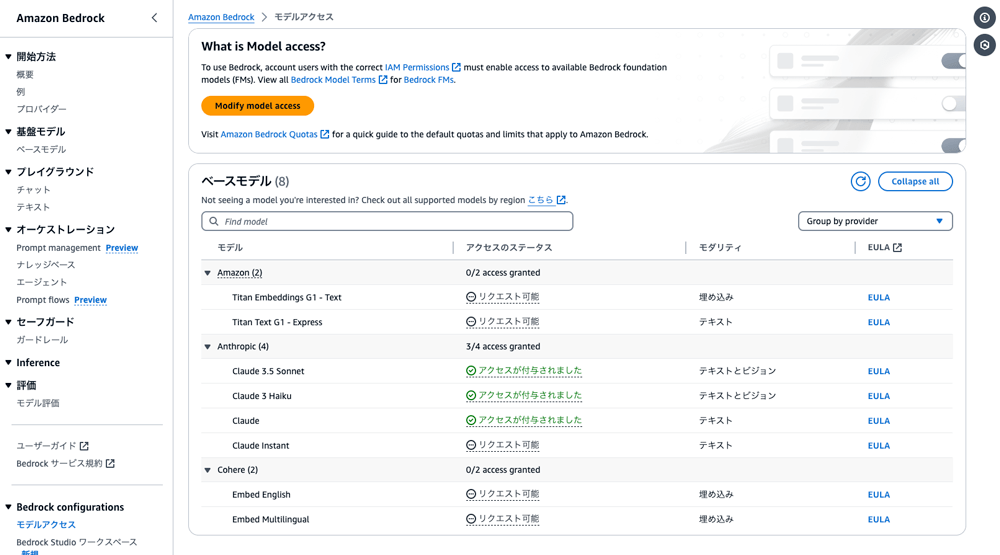Collapse the 評価 sidebar section
This screenshot has height=555, width=1000.
[x=8, y=385]
